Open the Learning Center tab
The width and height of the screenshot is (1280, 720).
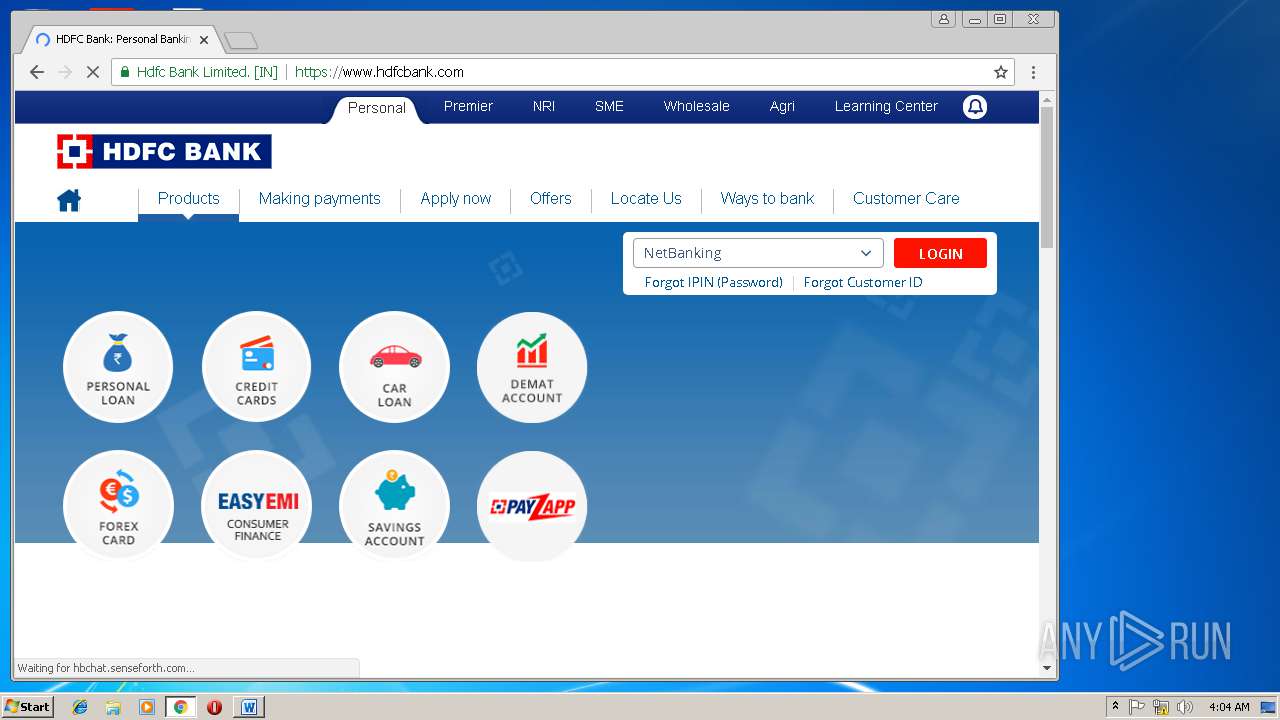click(x=886, y=106)
